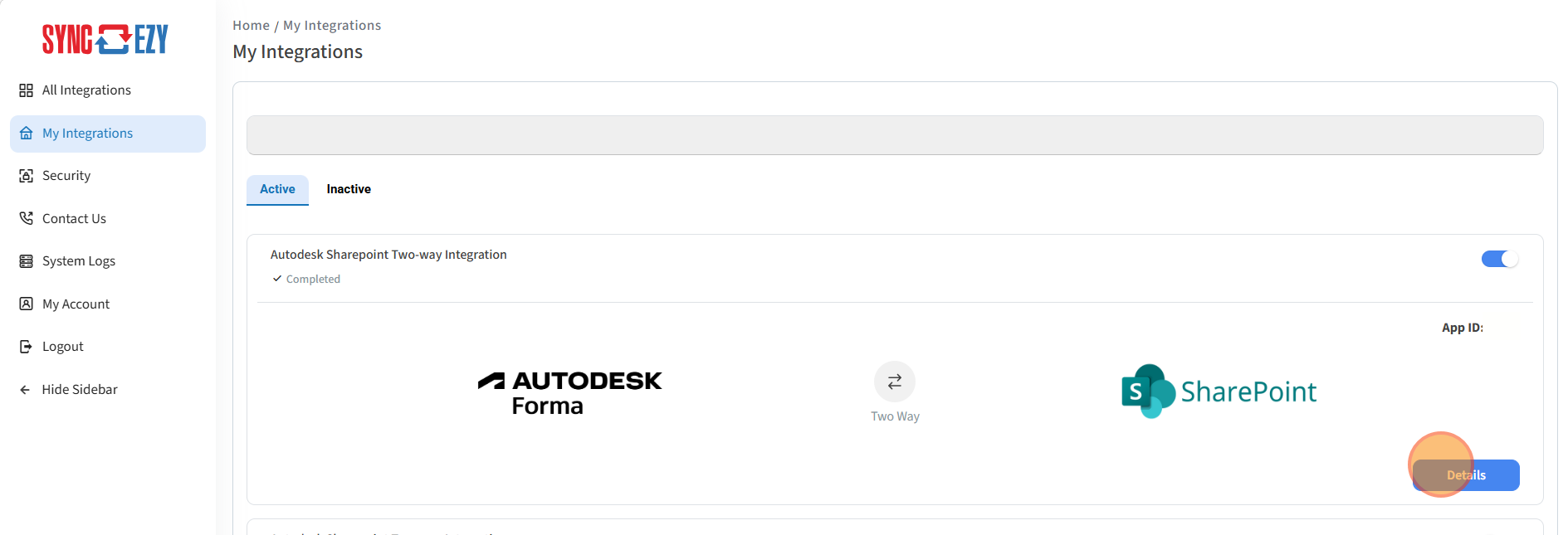Open Details for the Autodesk Sharepoint integration

click(x=1466, y=475)
